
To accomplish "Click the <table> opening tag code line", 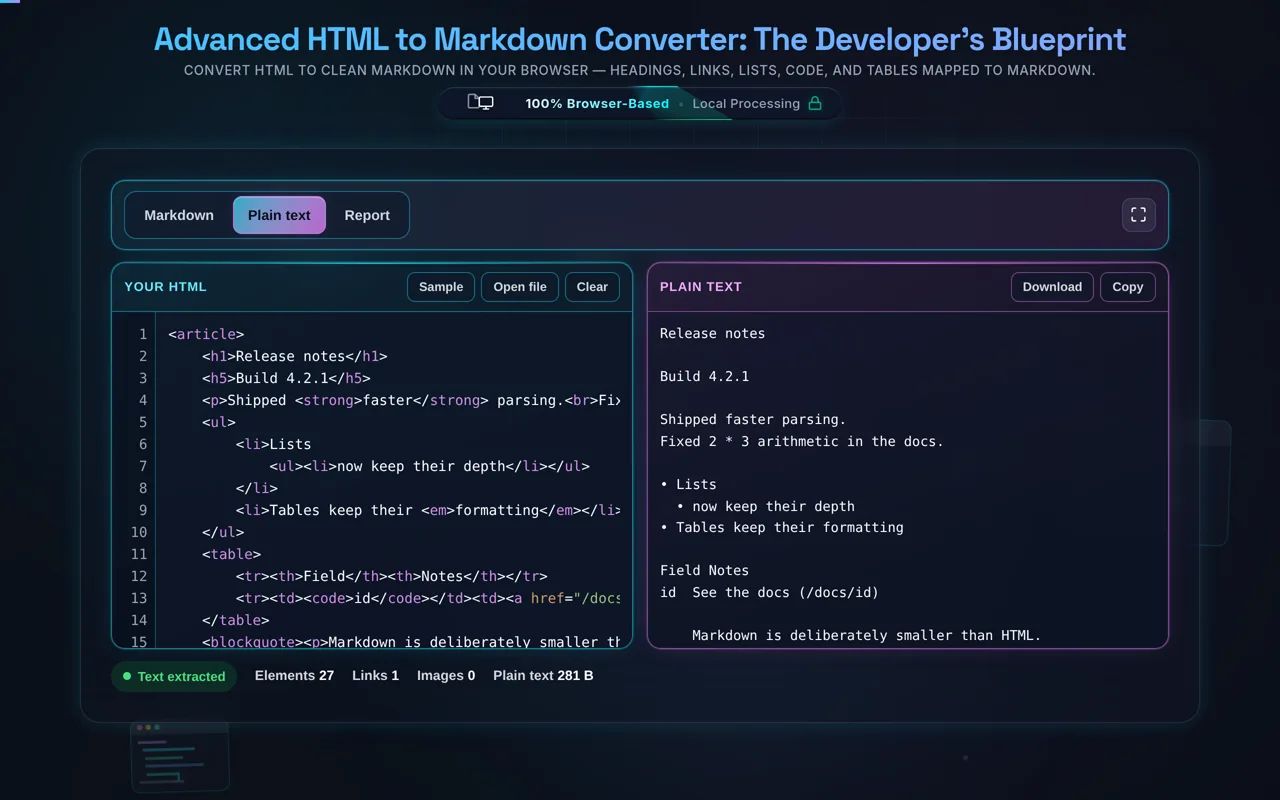I will (x=231, y=554).
